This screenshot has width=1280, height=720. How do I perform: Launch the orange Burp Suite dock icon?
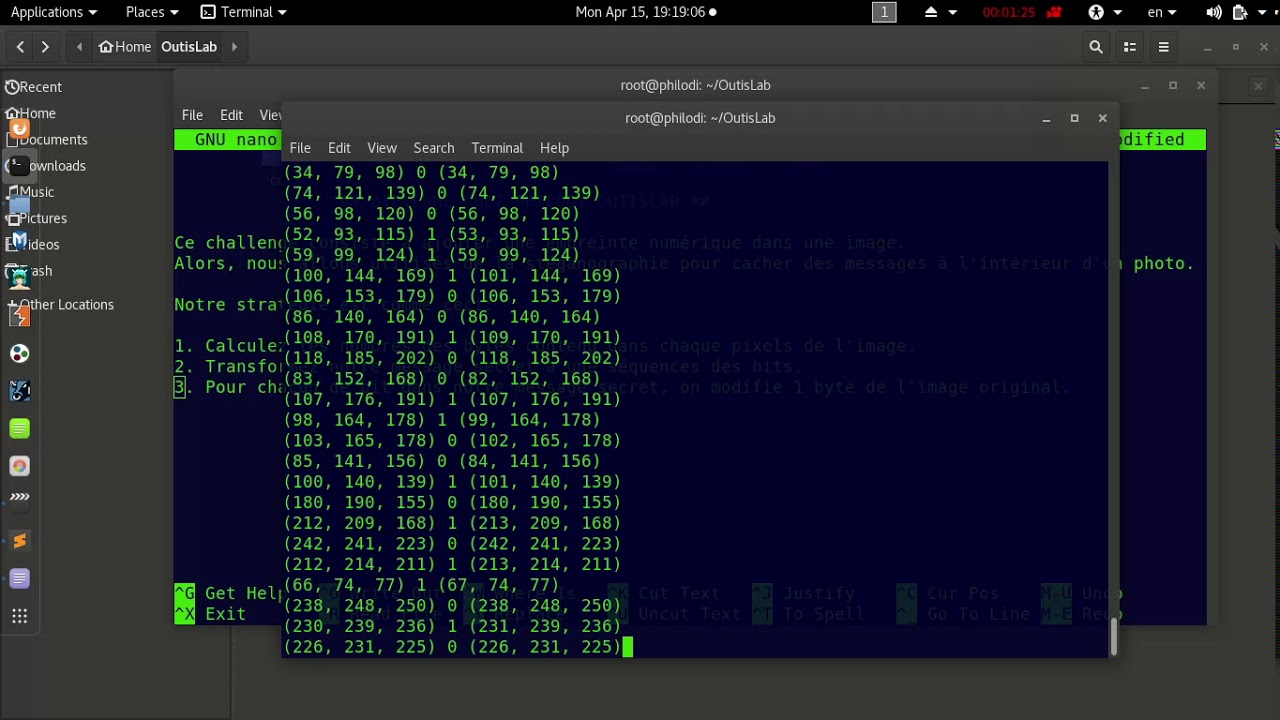[x=19, y=316]
